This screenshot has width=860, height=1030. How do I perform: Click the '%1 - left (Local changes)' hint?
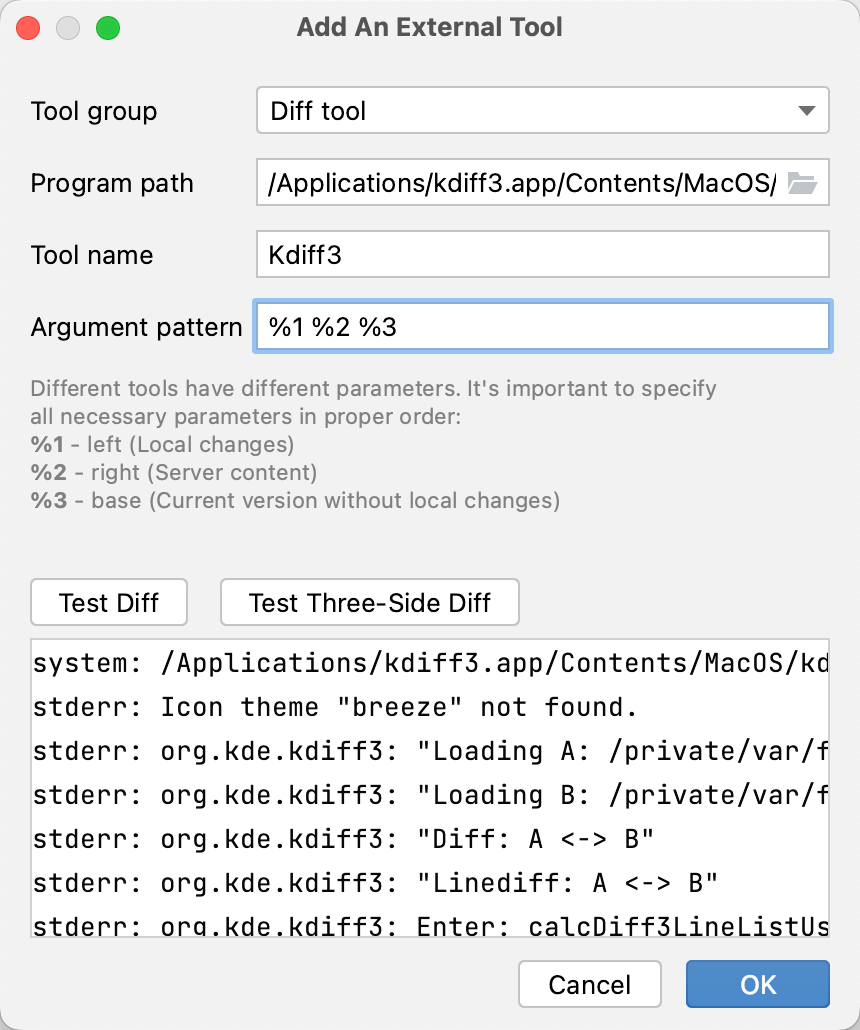pyautogui.click(x=162, y=445)
